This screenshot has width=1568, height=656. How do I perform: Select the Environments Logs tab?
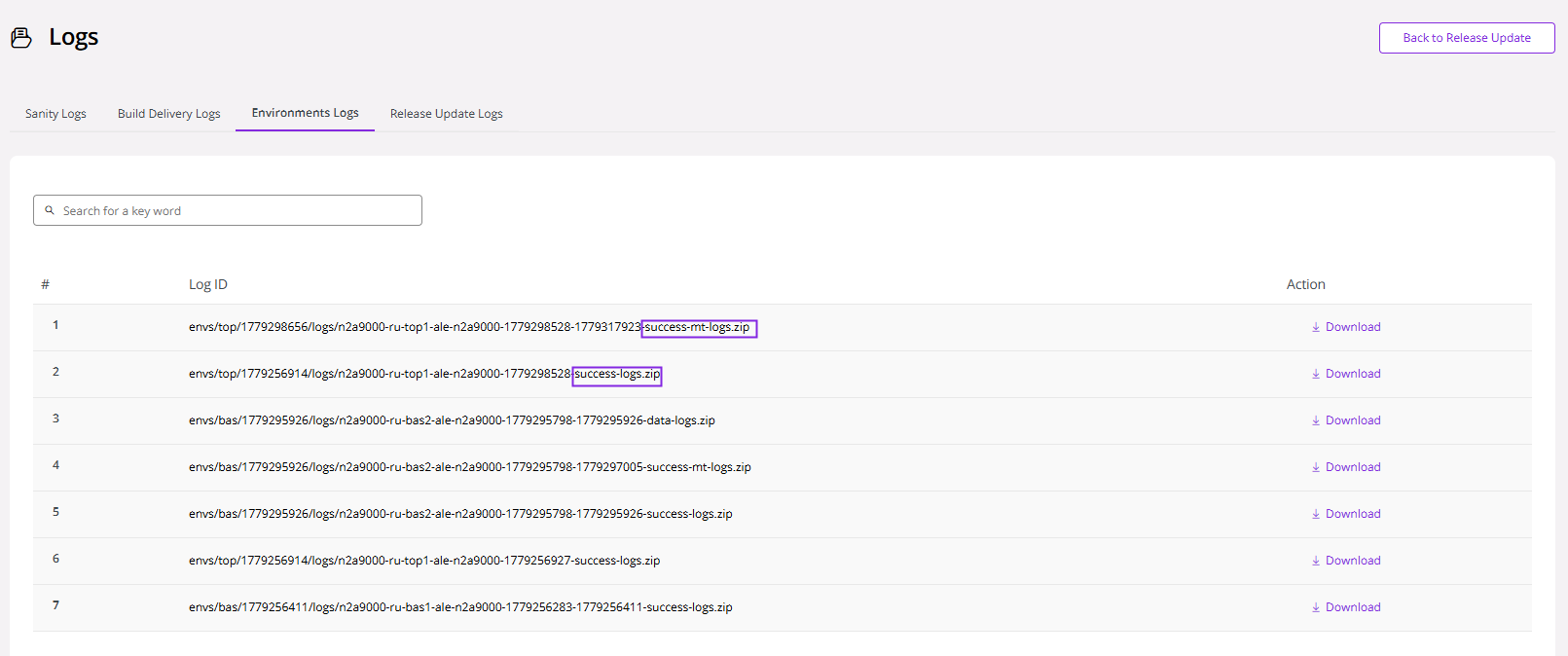[x=305, y=113]
